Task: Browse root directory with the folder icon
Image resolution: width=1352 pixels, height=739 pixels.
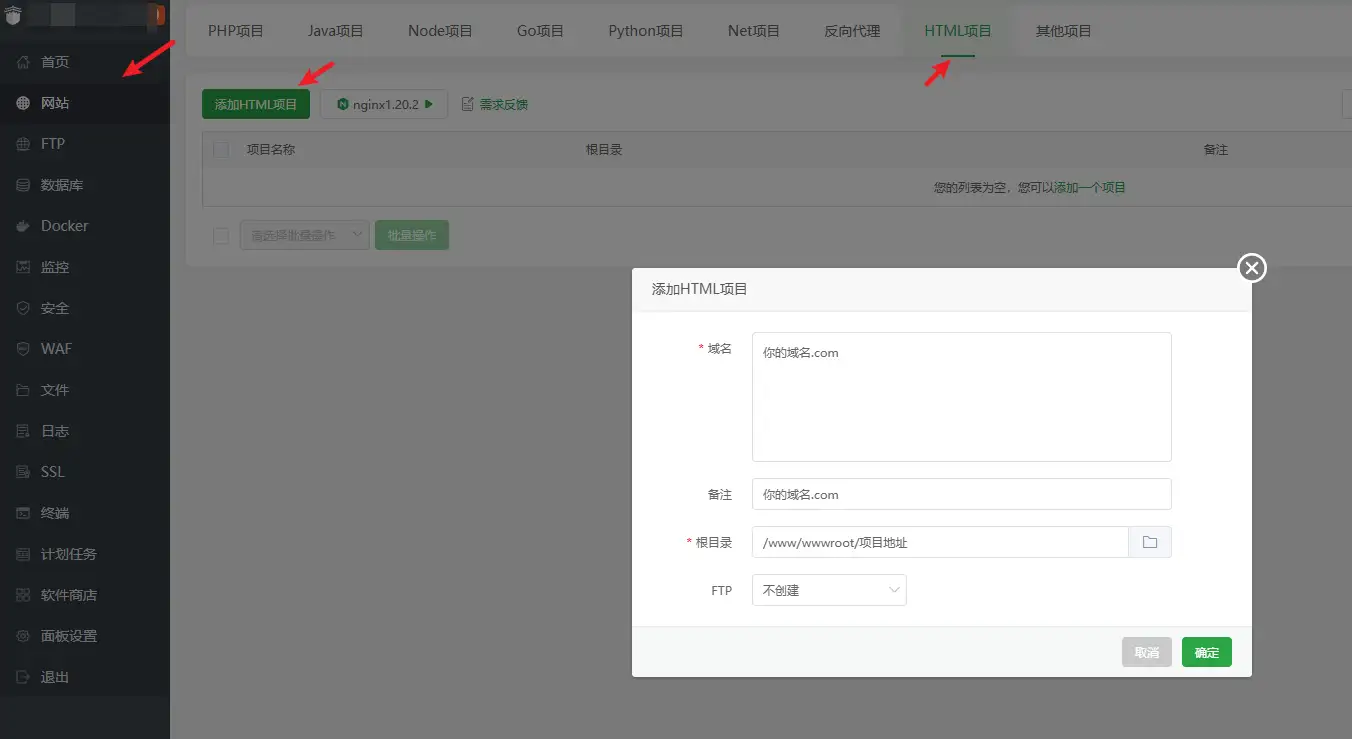Action: 1150,542
